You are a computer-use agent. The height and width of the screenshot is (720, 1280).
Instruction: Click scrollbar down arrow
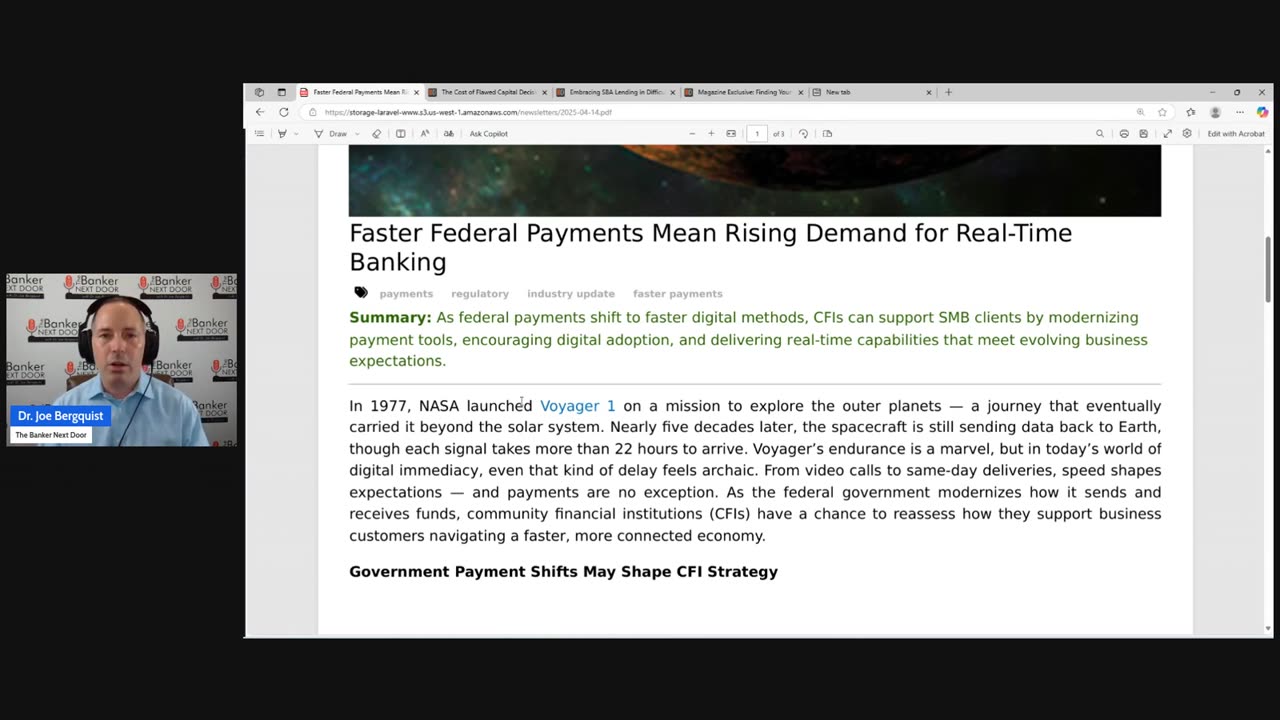1268,629
